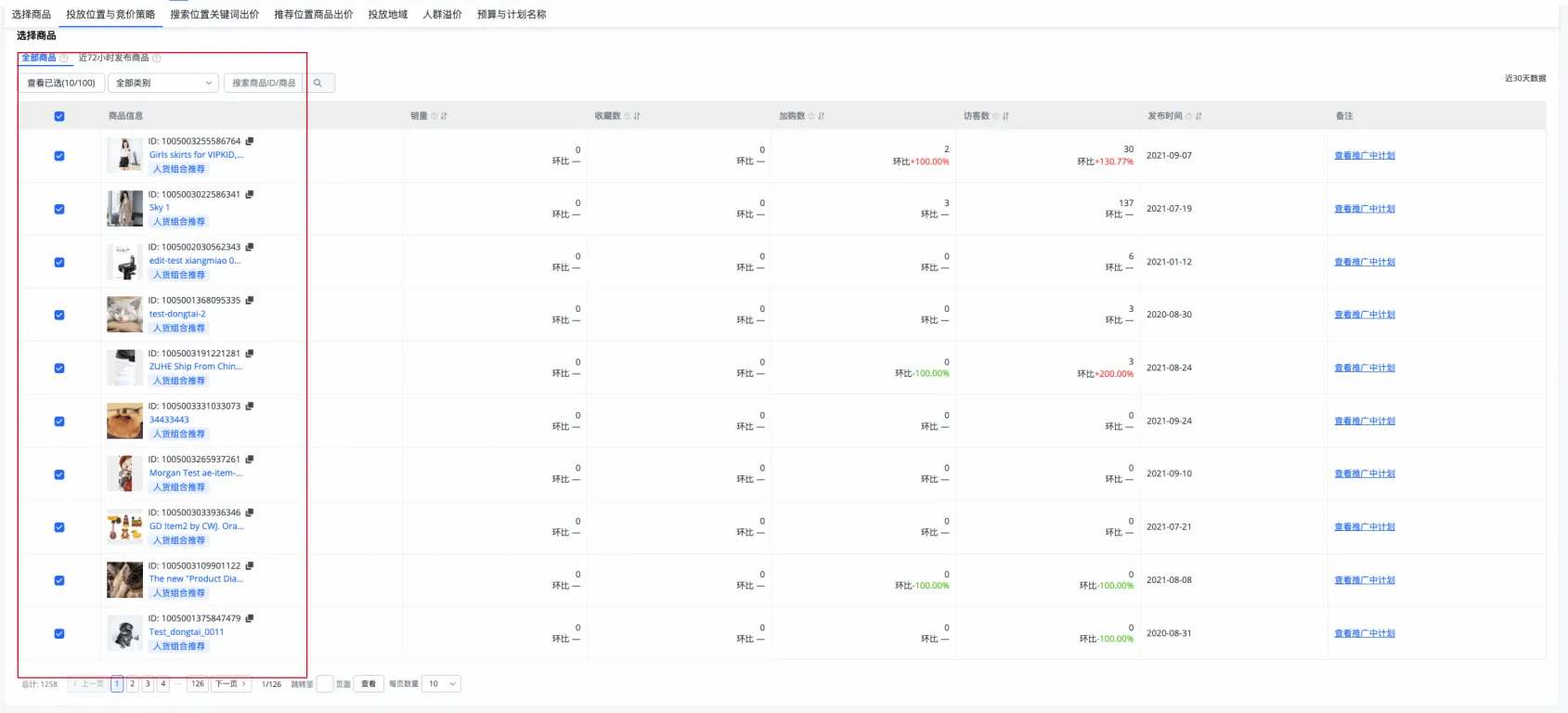The image size is (1568, 713).
Task: Toggle the select-all checkbox in table header
Action: coord(59,116)
